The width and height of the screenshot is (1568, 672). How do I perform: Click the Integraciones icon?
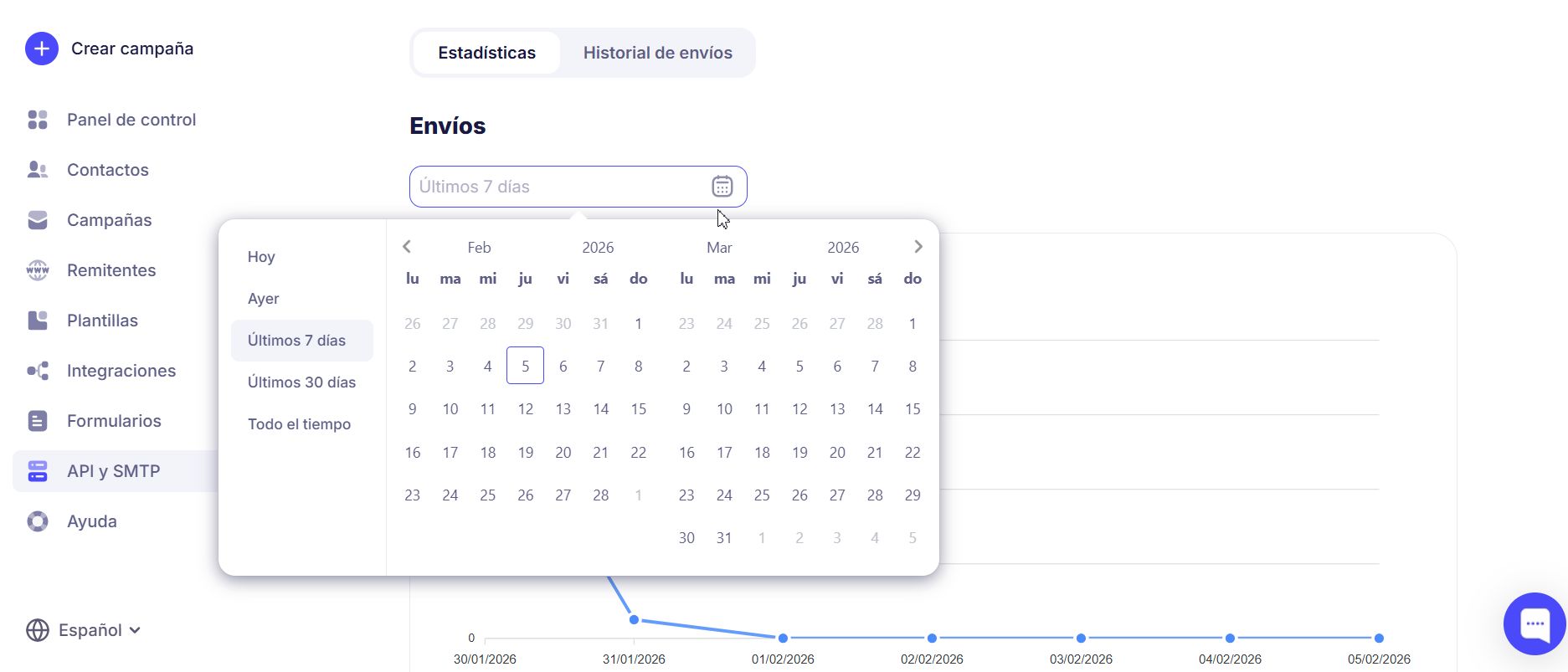[x=38, y=371]
